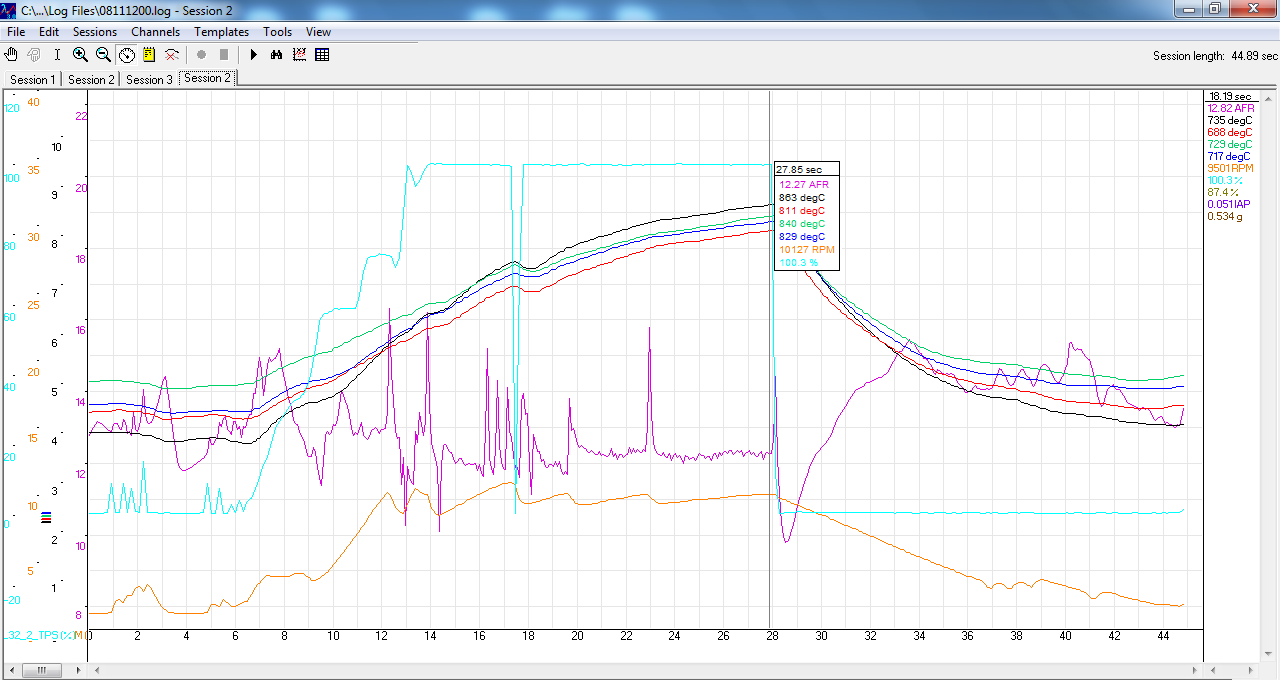Open the data table grid icon
Screen dimensions: 1280x680
click(x=322, y=55)
